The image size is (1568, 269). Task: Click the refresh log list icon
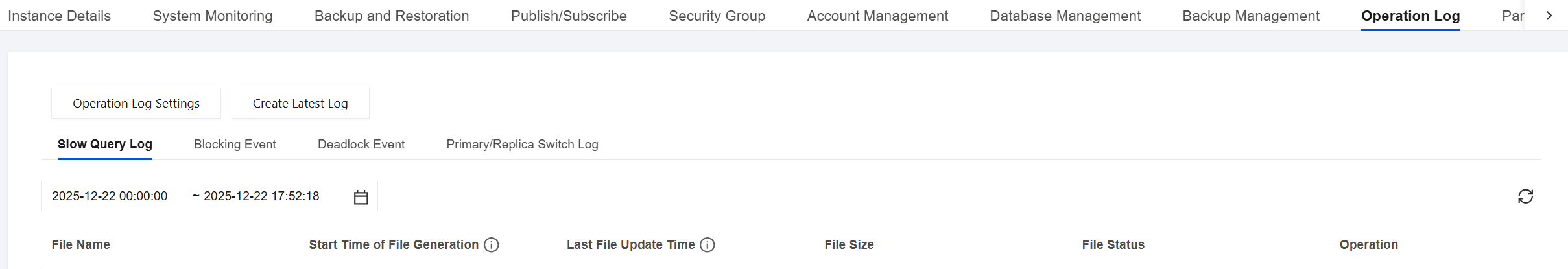click(1525, 196)
